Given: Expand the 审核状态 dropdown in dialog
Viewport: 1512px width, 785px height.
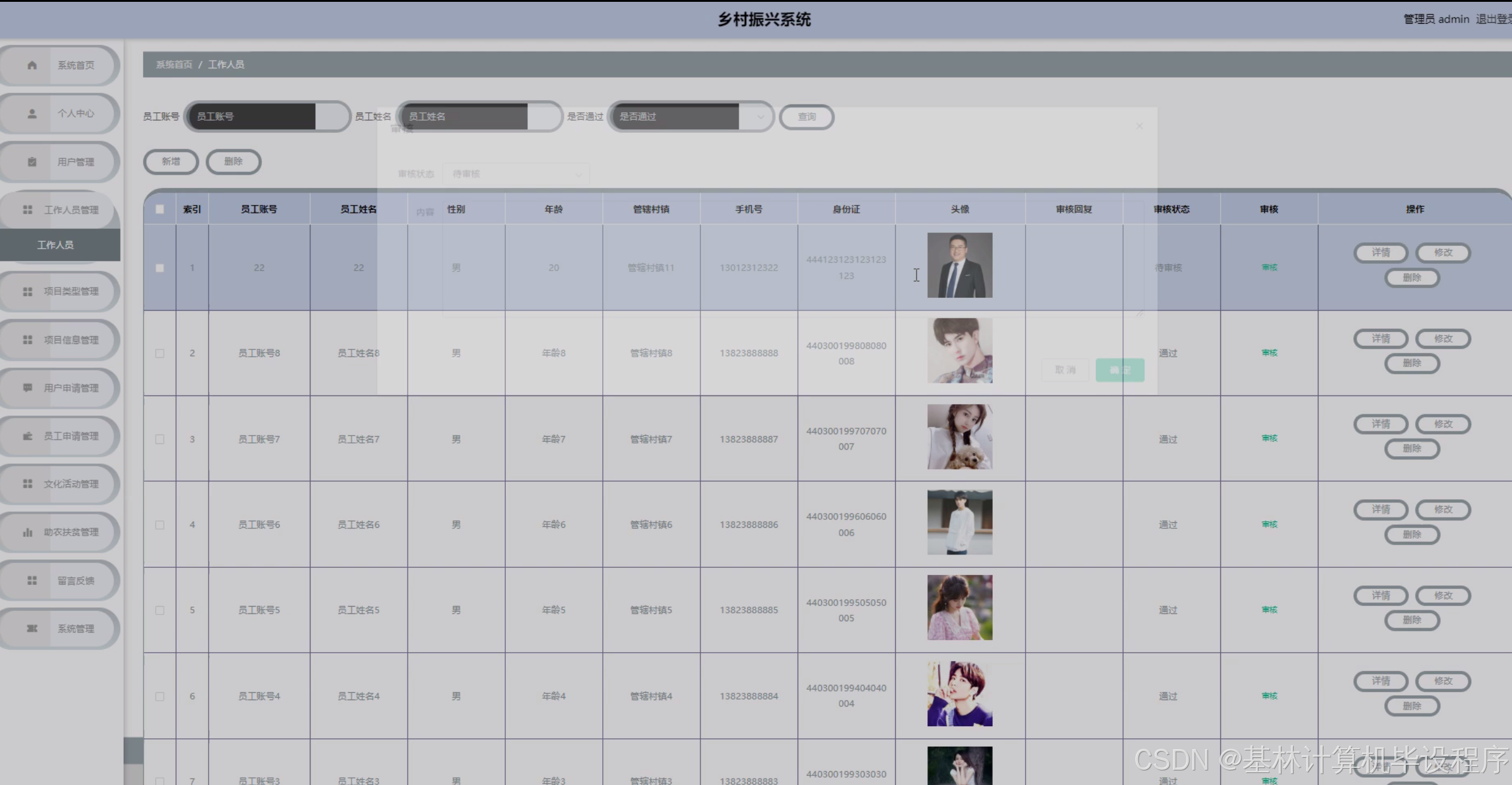Looking at the screenshot, I should point(516,174).
